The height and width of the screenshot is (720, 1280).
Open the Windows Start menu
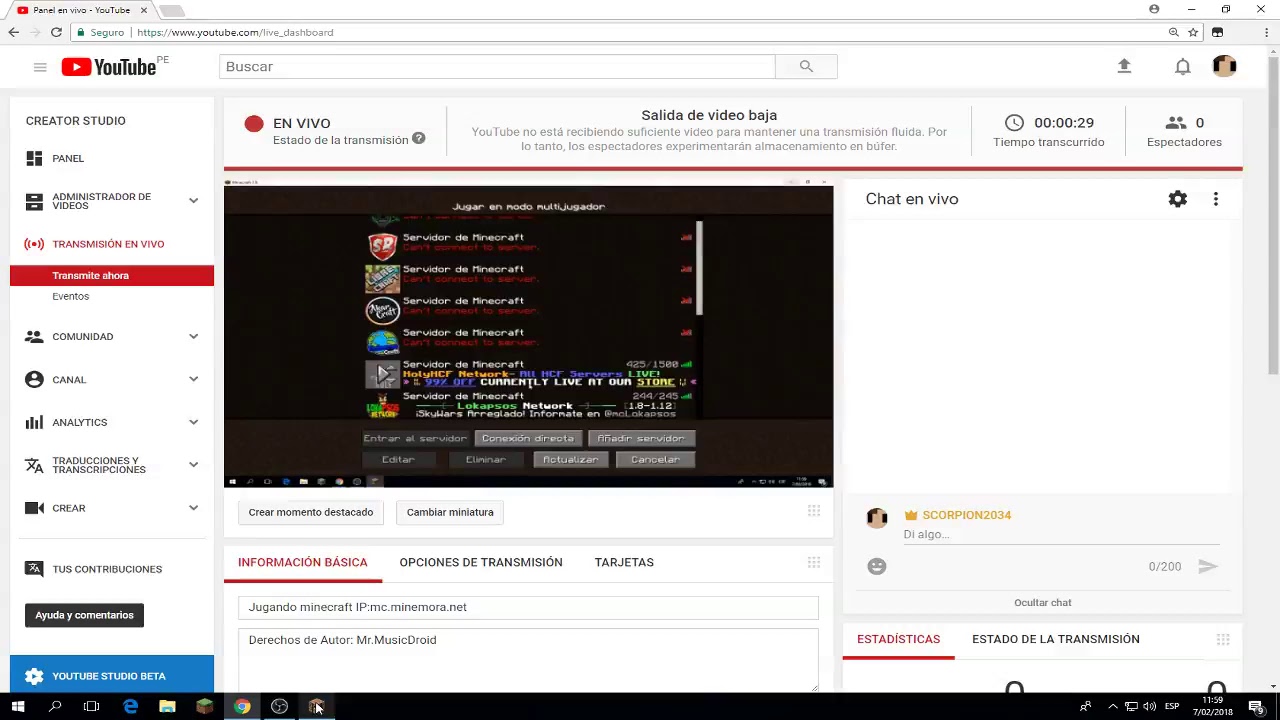[x=18, y=707]
